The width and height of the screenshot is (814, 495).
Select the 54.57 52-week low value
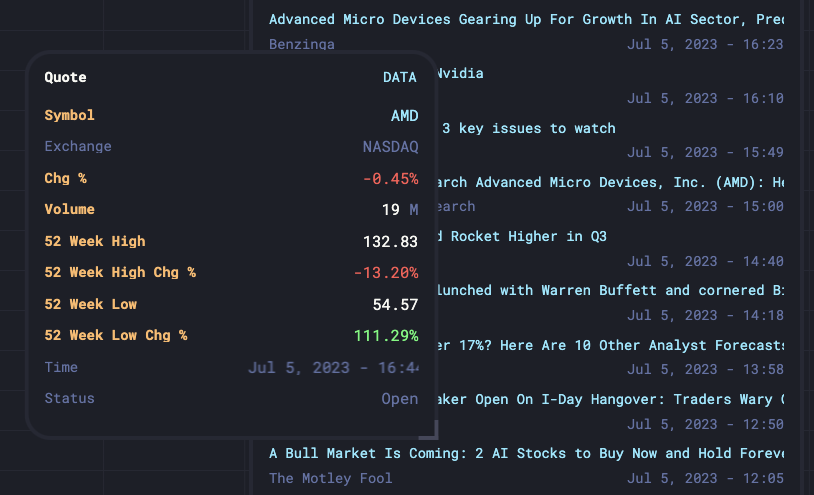pos(396,305)
